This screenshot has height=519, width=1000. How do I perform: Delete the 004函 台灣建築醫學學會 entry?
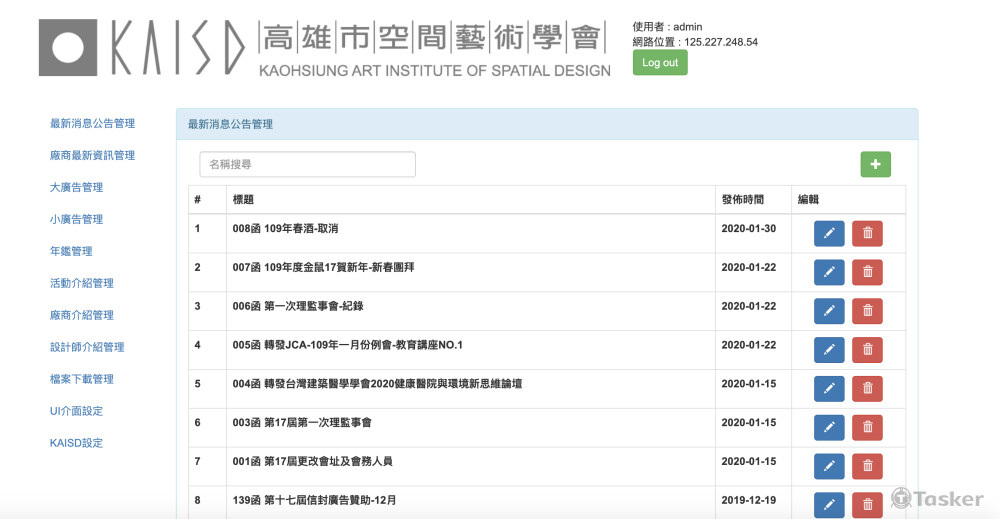click(867, 389)
